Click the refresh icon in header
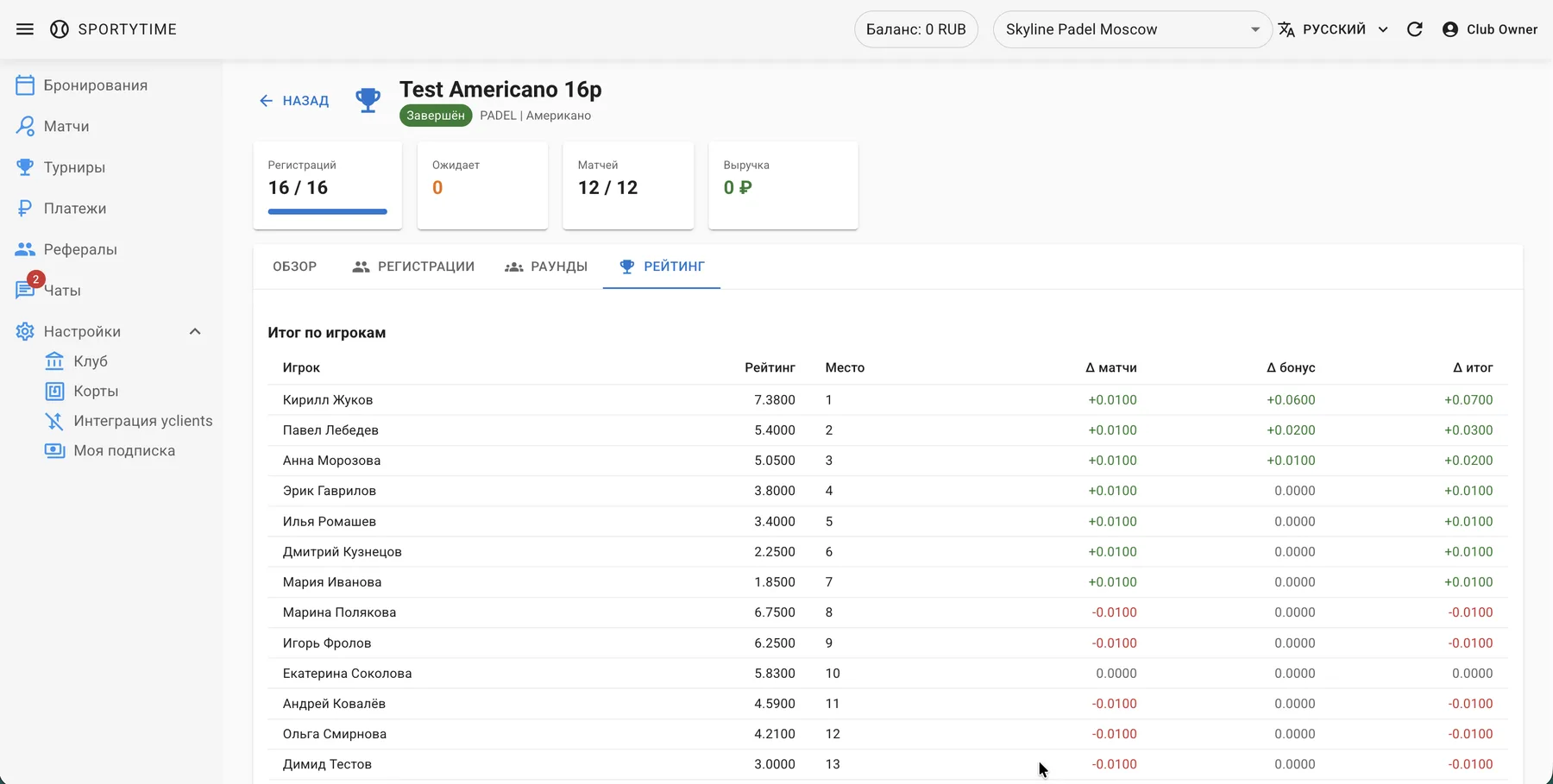1553x784 pixels. click(1414, 29)
